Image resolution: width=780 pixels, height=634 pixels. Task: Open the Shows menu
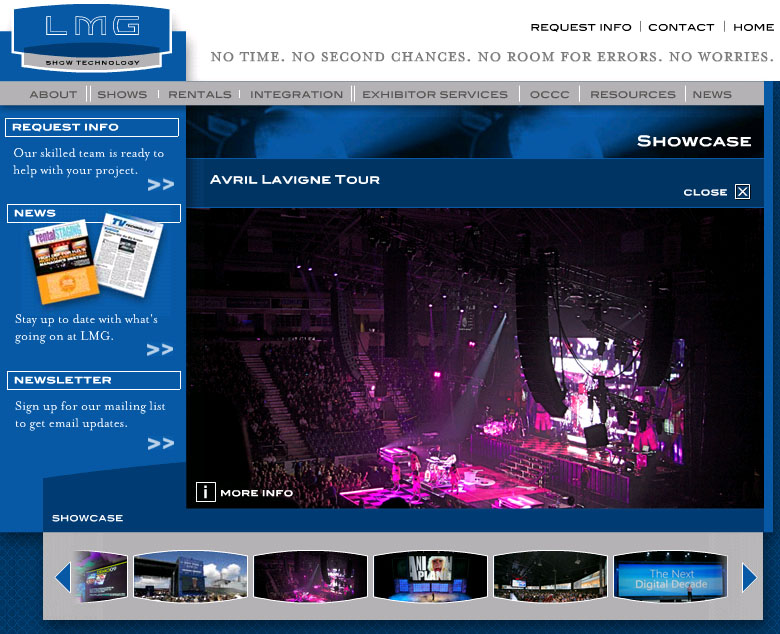pos(122,94)
